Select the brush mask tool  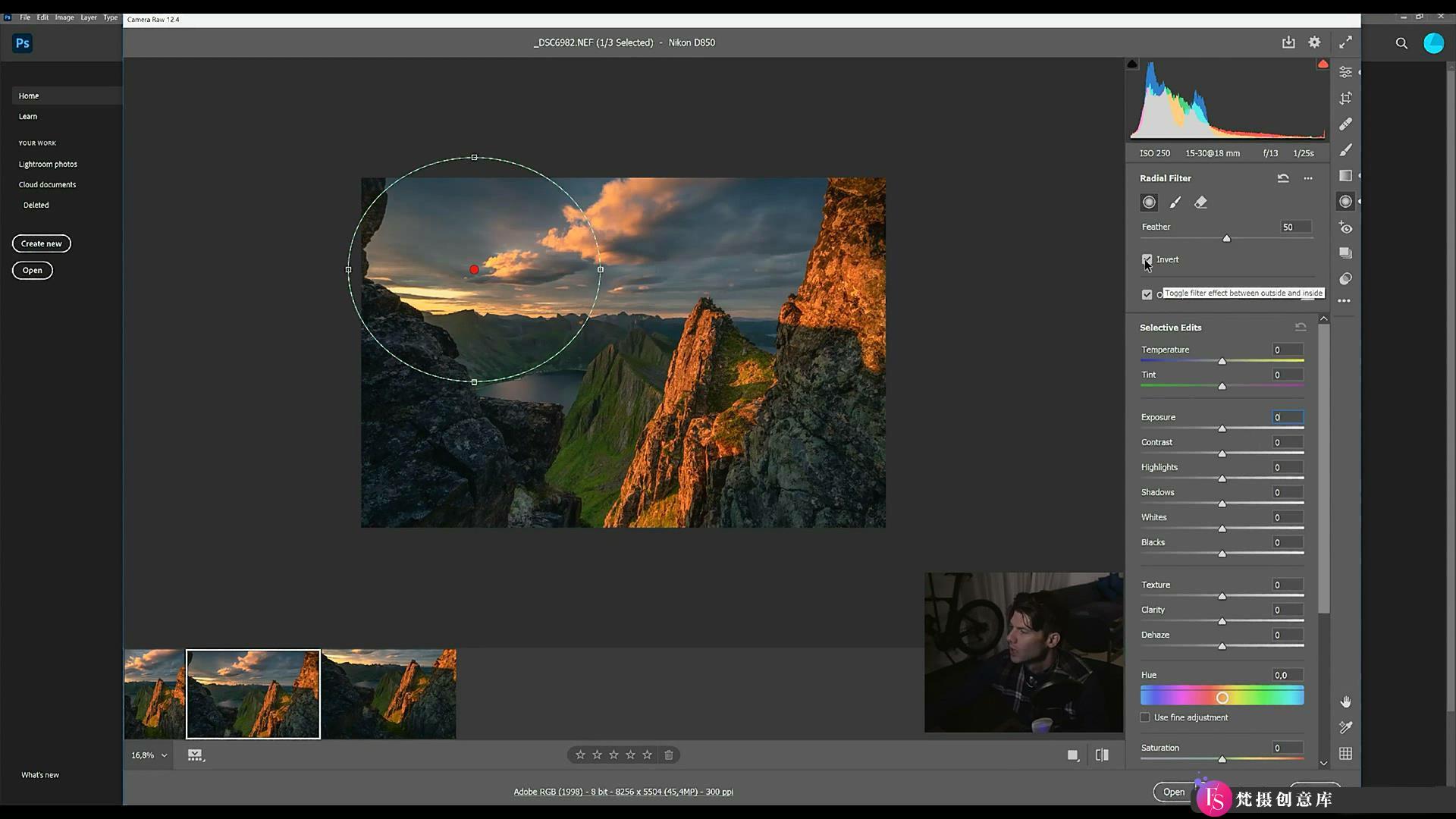click(1175, 202)
